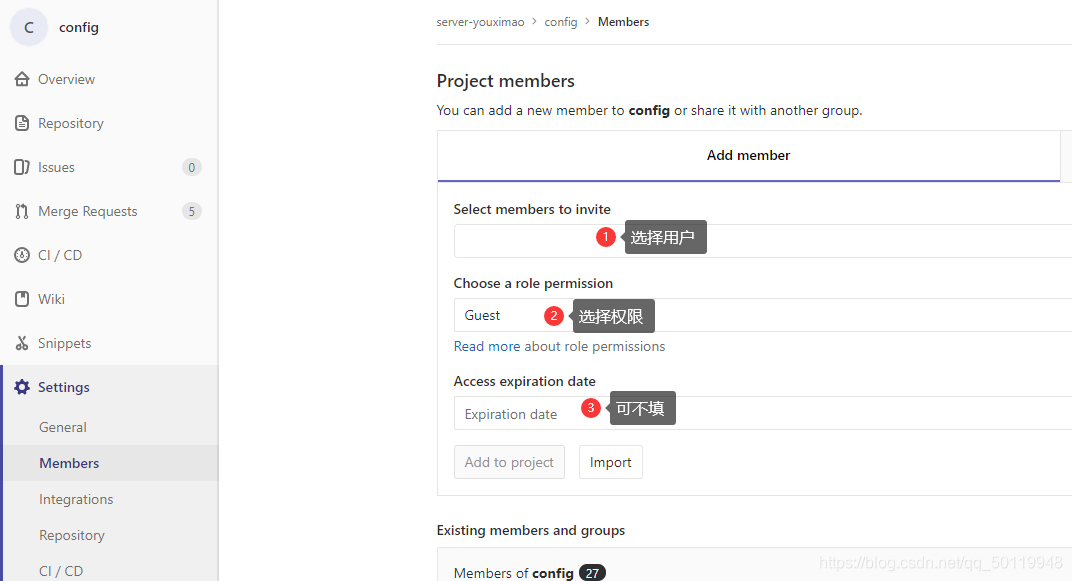The height and width of the screenshot is (581, 1072).
Task: Click the Import button
Action: [x=610, y=462]
